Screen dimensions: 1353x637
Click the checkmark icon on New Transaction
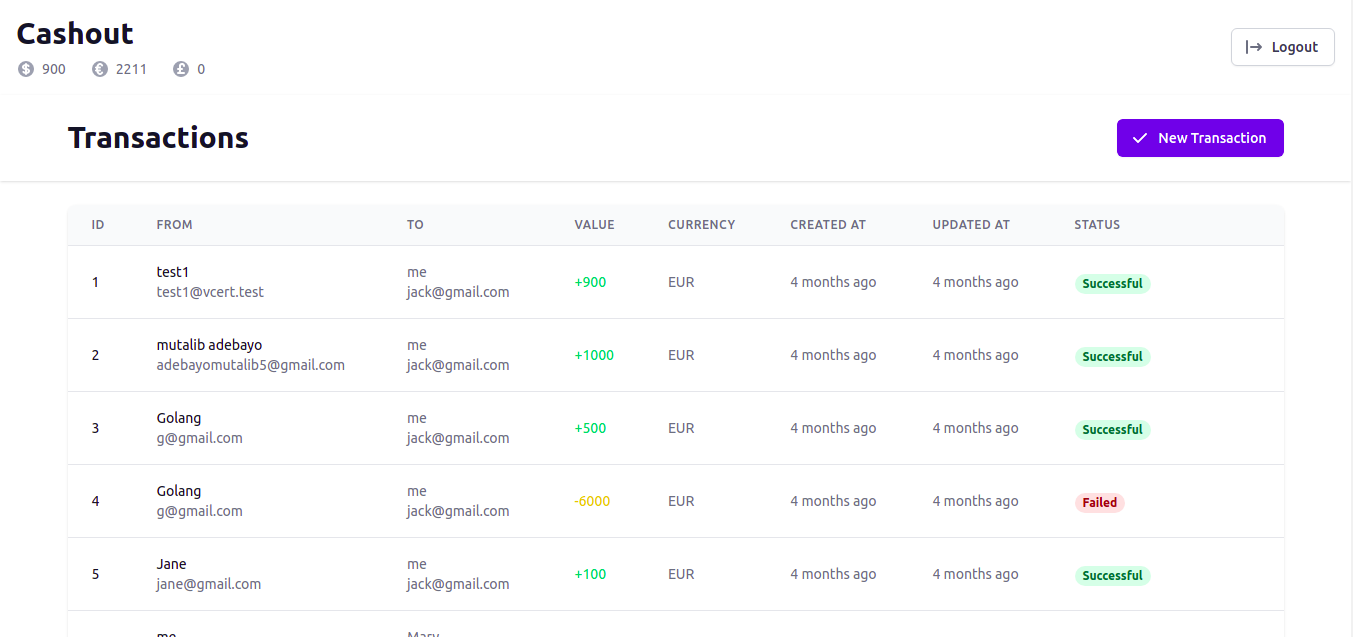click(1140, 138)
